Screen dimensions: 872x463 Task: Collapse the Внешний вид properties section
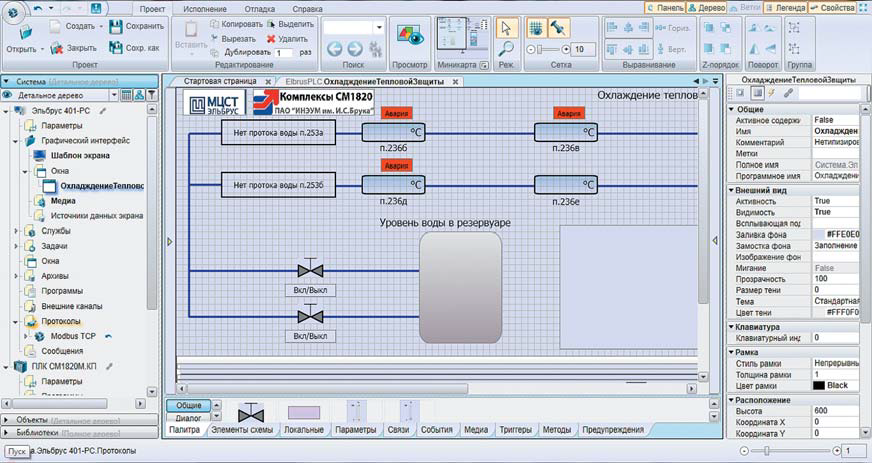pos(732,190)
